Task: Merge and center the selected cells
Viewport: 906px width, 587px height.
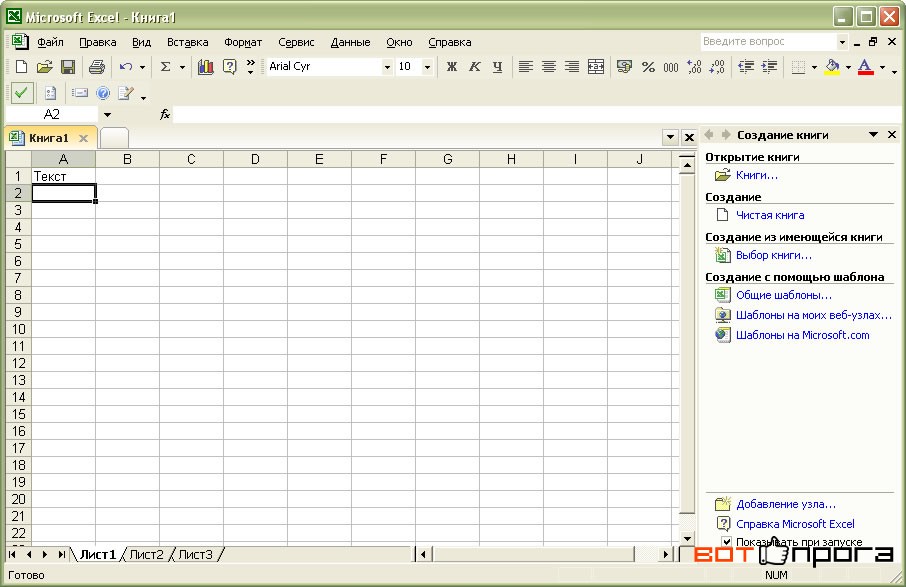Action: coord(596,66)
